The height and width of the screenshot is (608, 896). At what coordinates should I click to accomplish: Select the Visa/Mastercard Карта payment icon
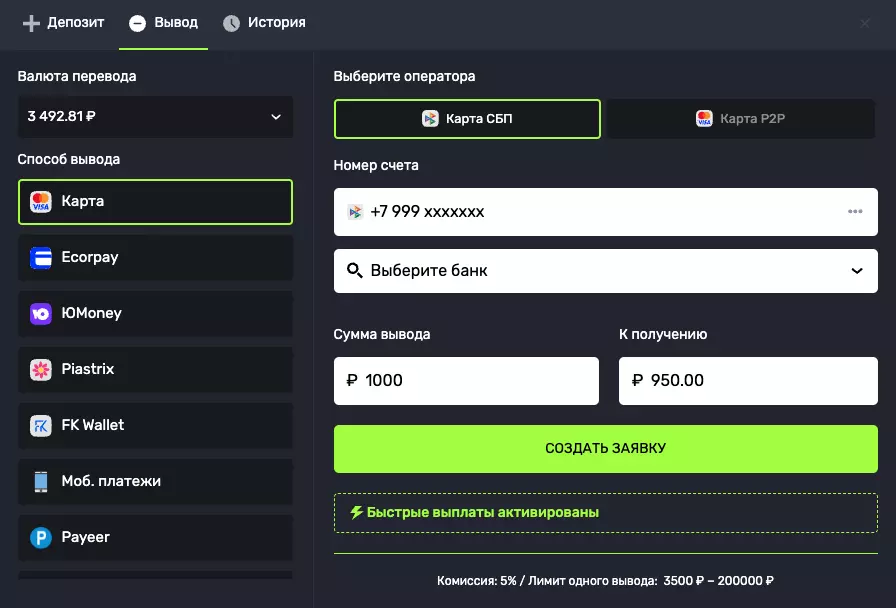point(40,202)
